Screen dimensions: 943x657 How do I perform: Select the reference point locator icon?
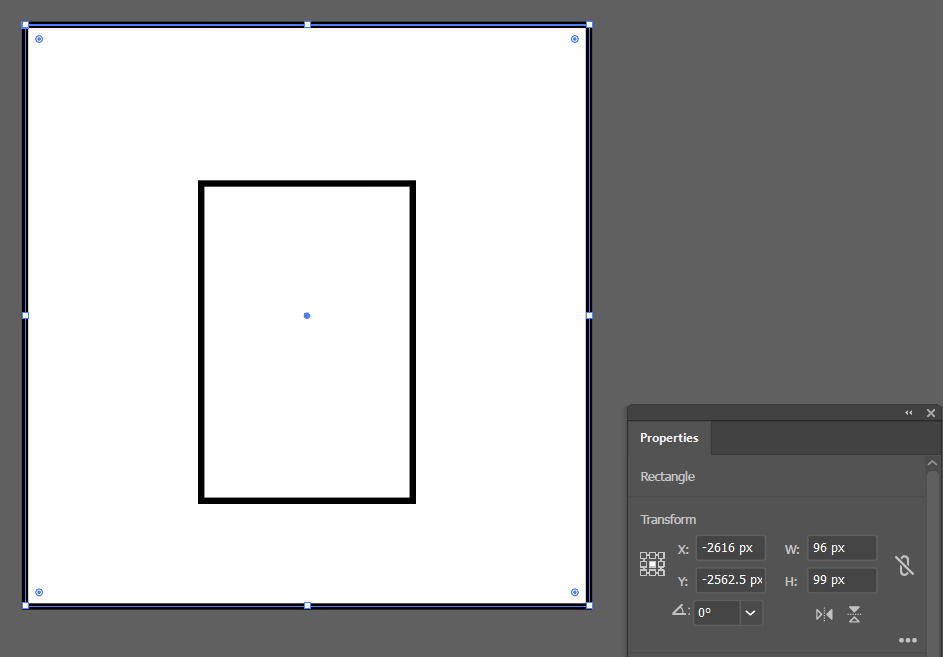tap(652, 564)
